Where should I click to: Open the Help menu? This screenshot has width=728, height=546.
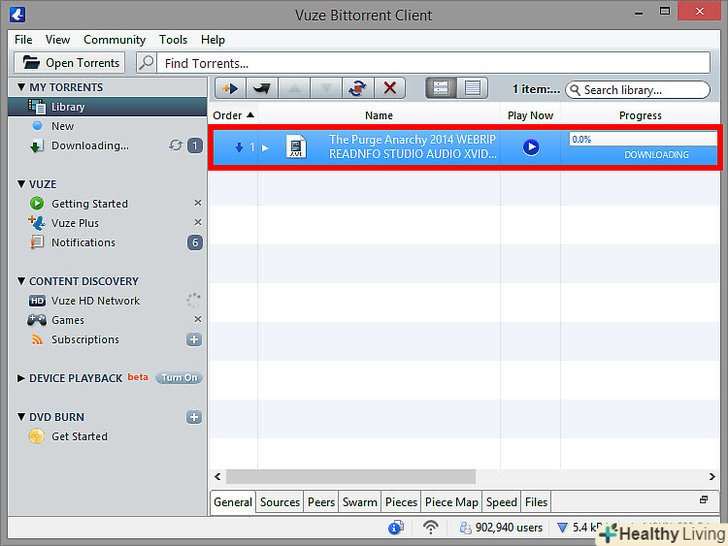tap(213, 40)
